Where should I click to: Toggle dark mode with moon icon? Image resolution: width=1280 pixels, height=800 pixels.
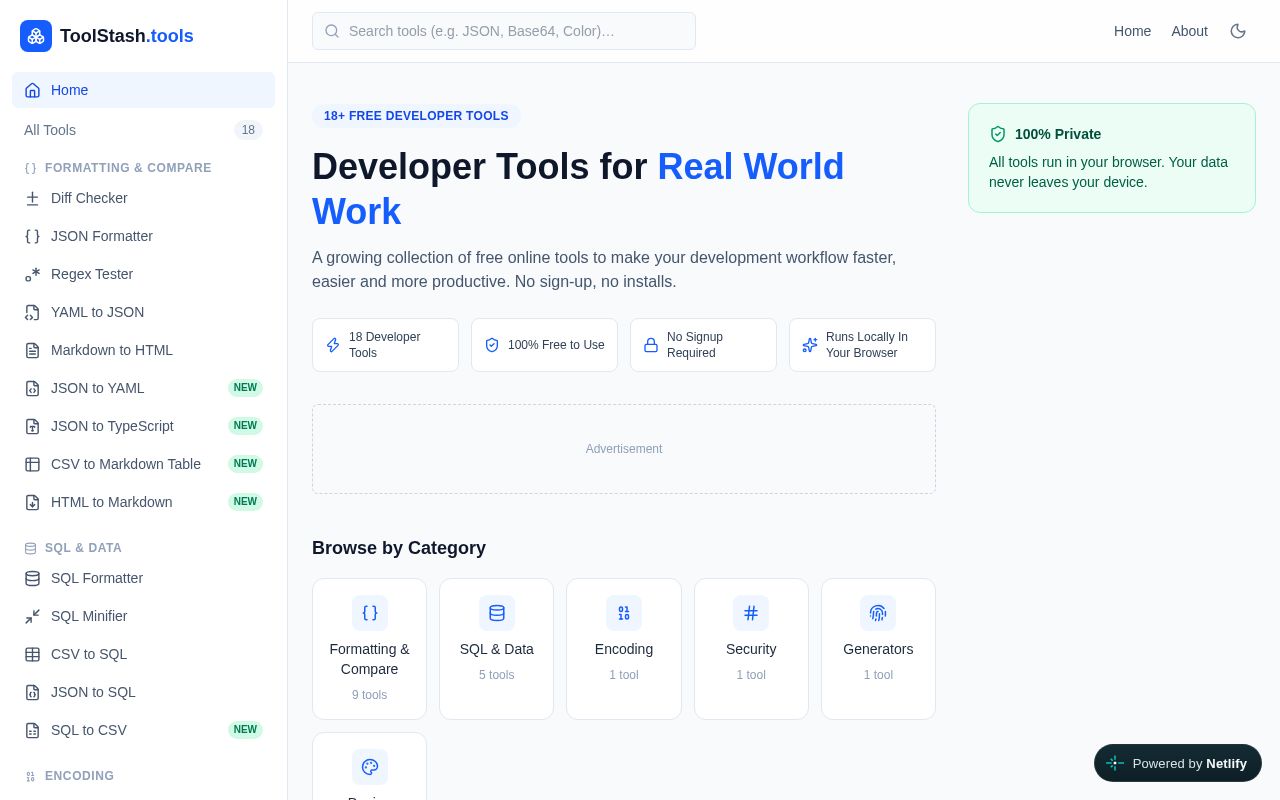coord(1238,31)
